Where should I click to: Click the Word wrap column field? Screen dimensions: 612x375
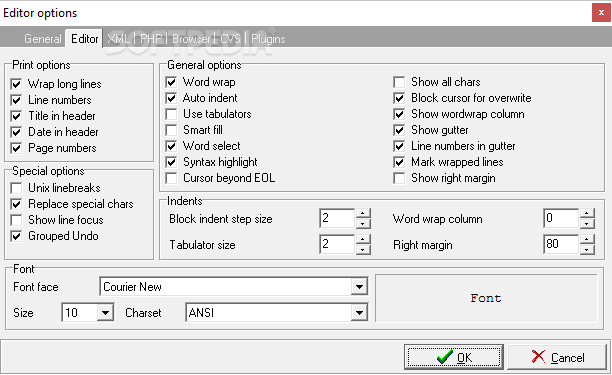click(561, 218)
